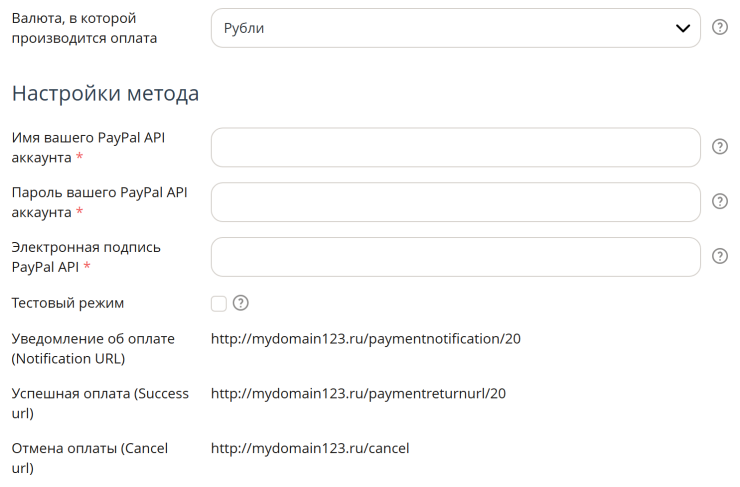Click the Уведомление об оплате (Notification URL) label
Viewport: 740px width, 487px height.
[x=93, y=349]
